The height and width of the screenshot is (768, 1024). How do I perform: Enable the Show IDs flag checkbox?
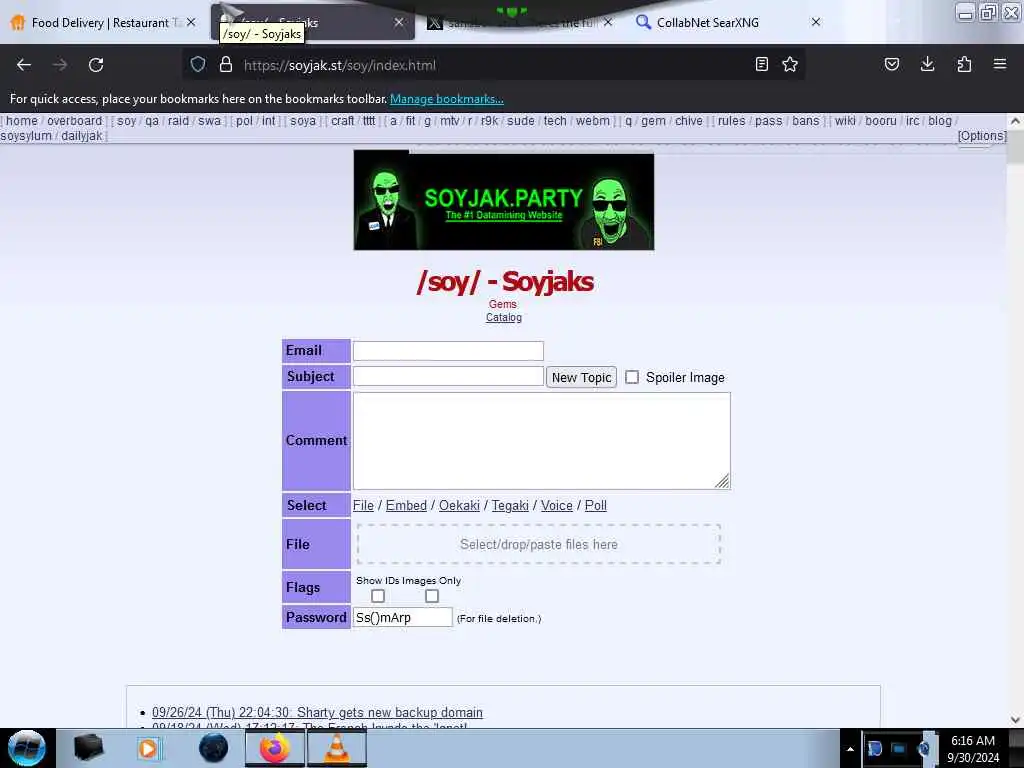click(377, 596)
